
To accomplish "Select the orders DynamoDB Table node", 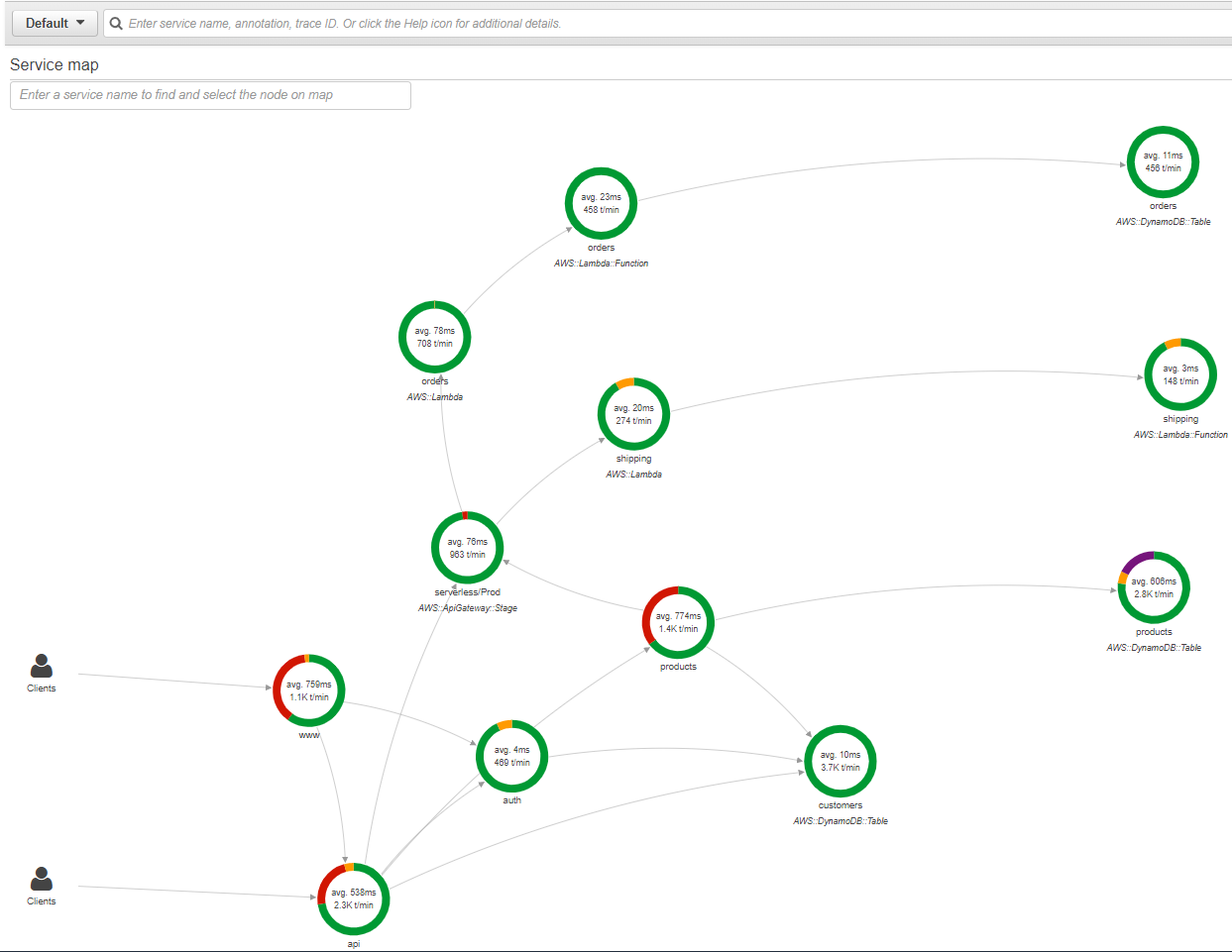I will [1163, 162].
